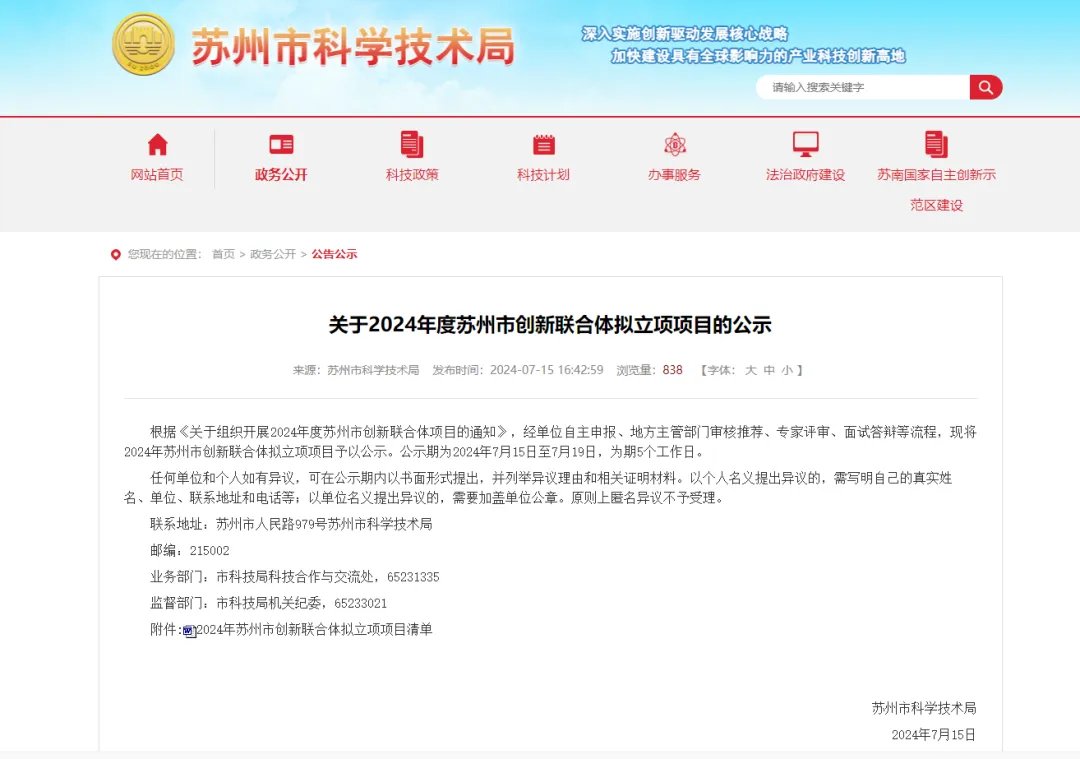The height and width of the screenshot is (759, 1080).
Task: Click the 网站首页 house icon
Action: [x=157, y=145]
